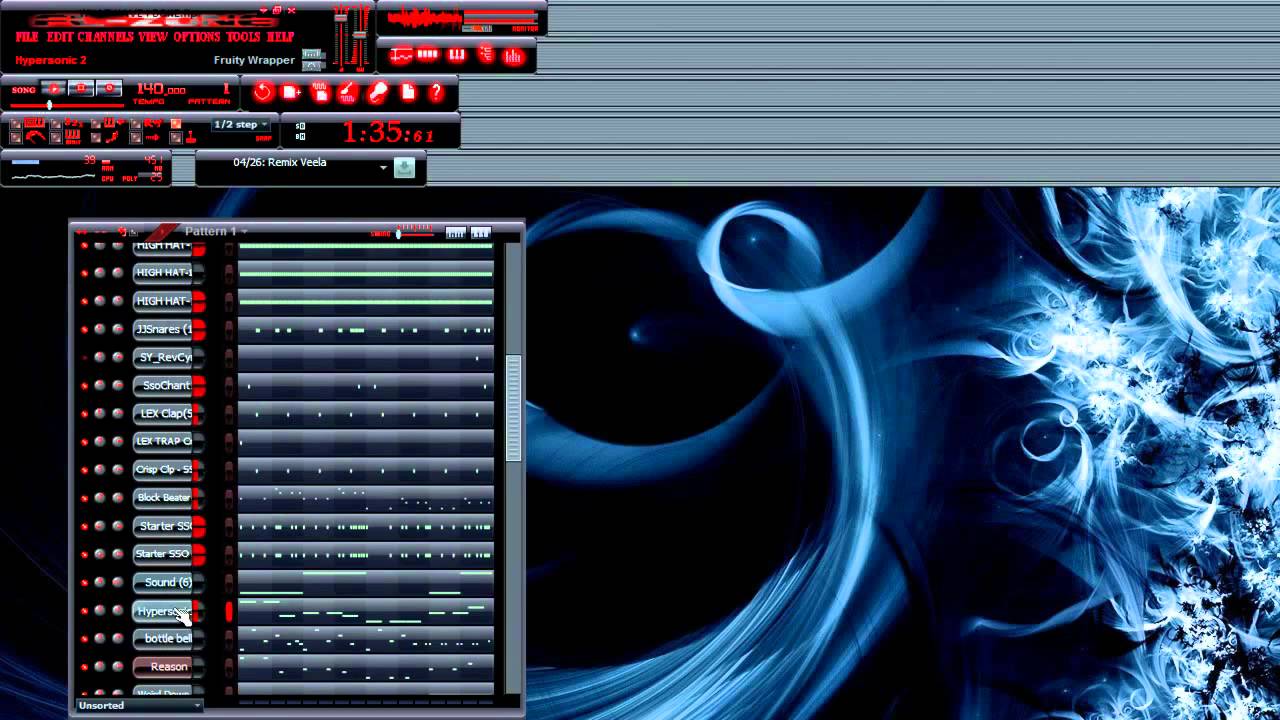This screenshot has height=720, width=1280.
Task: Click the red question mark help icon
Action: point(436,93)
